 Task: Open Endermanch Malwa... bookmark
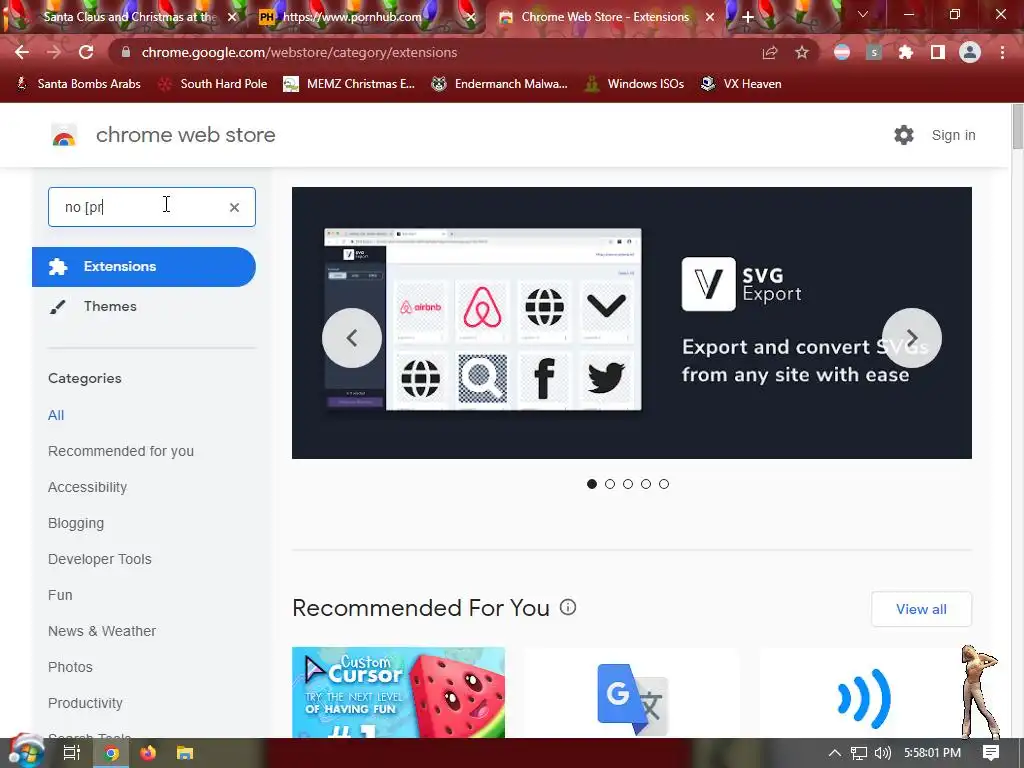tap(500, 84)
